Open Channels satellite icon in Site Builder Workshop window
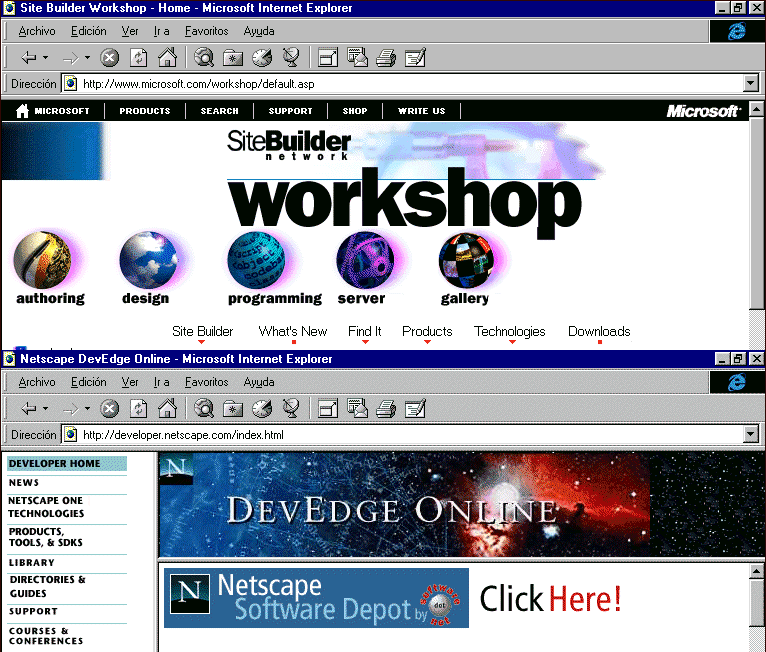This screenshot has height=652, width=766. tap(291, 57)
